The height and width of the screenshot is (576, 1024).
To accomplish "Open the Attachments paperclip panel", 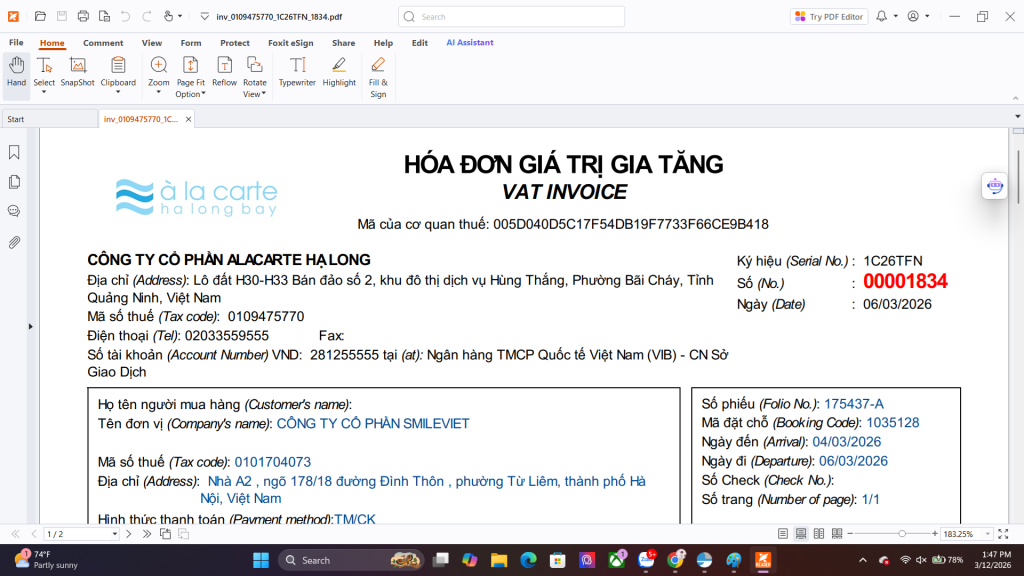I will click(15, 242).
